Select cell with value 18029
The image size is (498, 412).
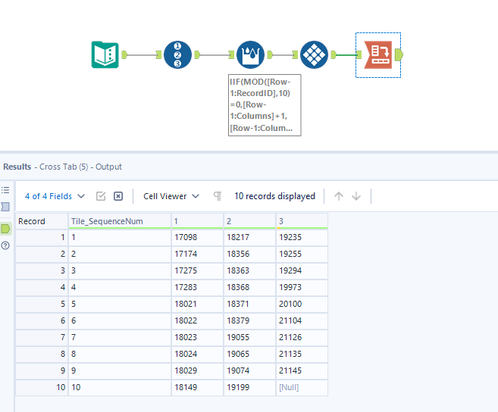197,371
